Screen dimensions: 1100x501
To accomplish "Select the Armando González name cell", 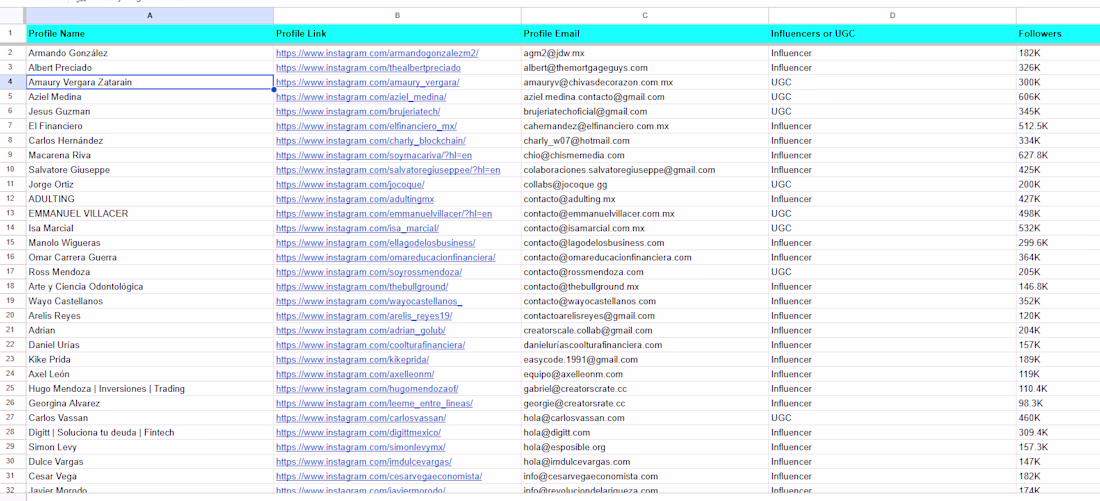I will [149, 53].
